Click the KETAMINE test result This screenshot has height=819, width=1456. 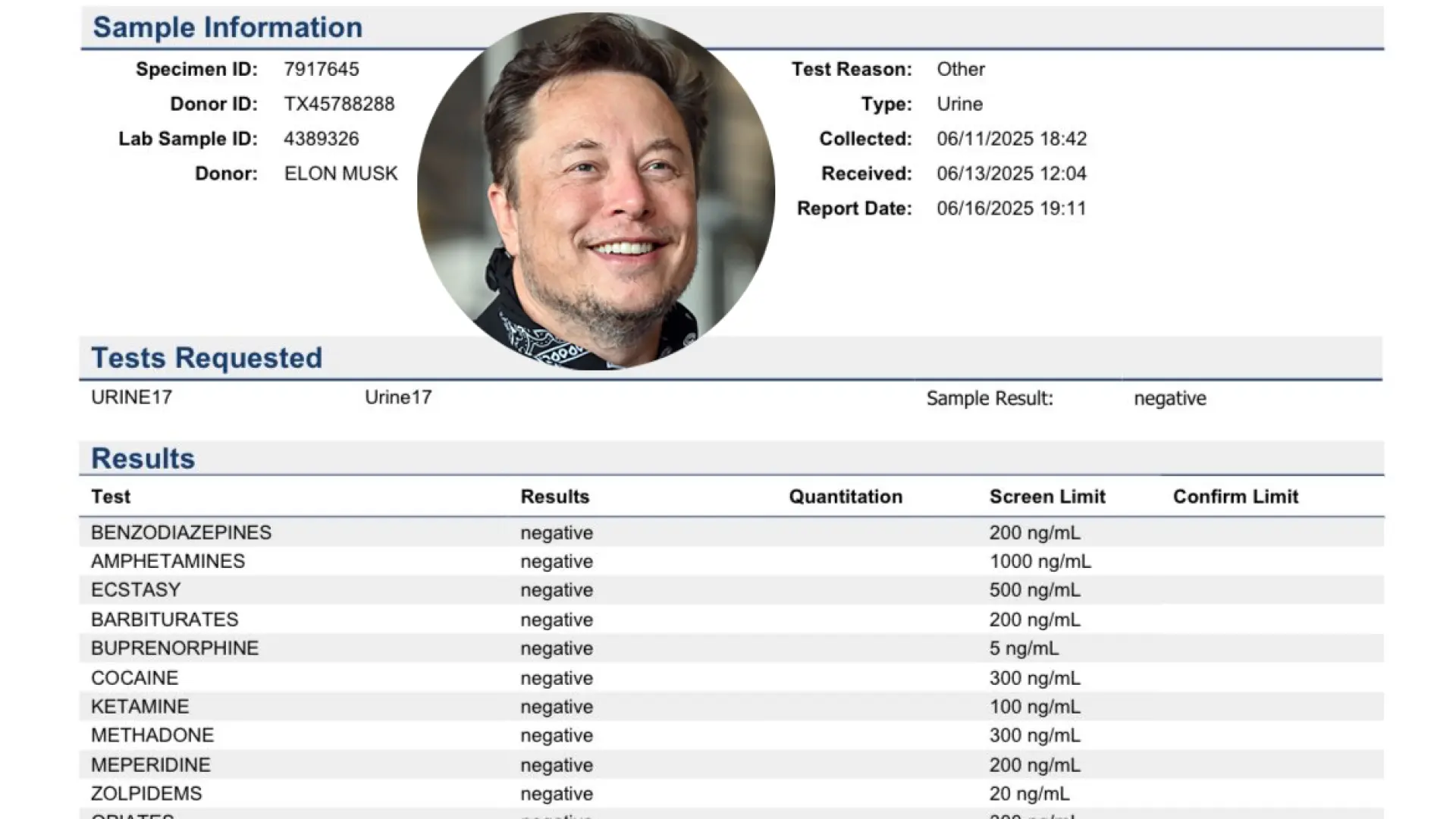click(x=556, y=706)
